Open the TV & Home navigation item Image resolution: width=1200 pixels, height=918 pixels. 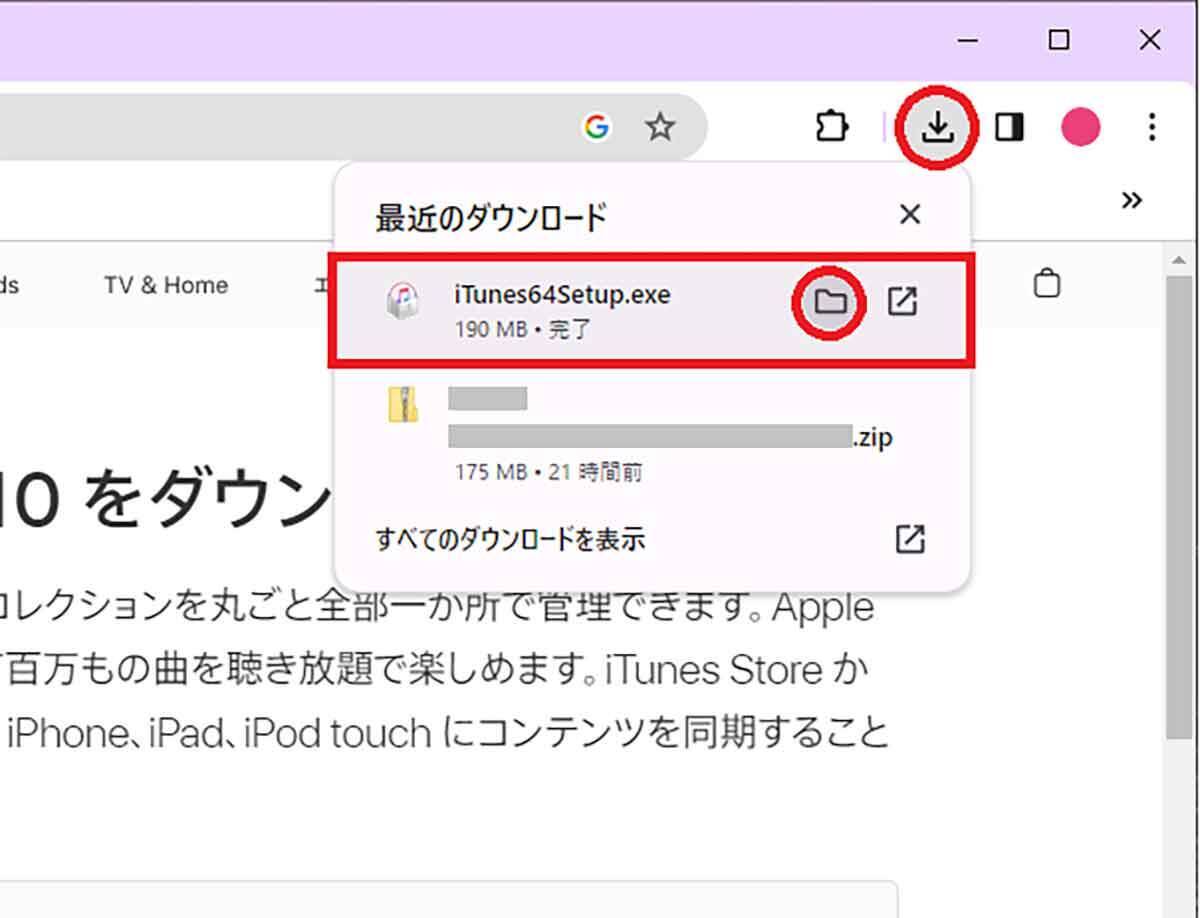166,285
